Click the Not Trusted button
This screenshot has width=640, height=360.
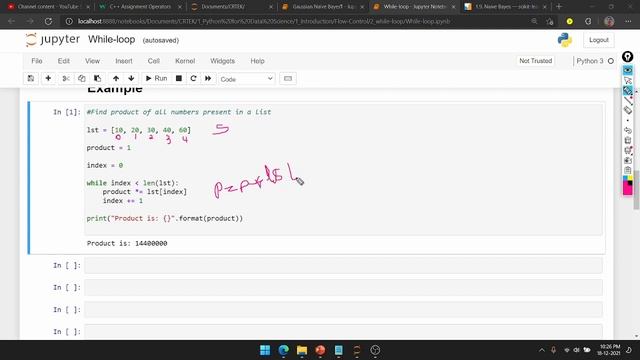[536, 61]
